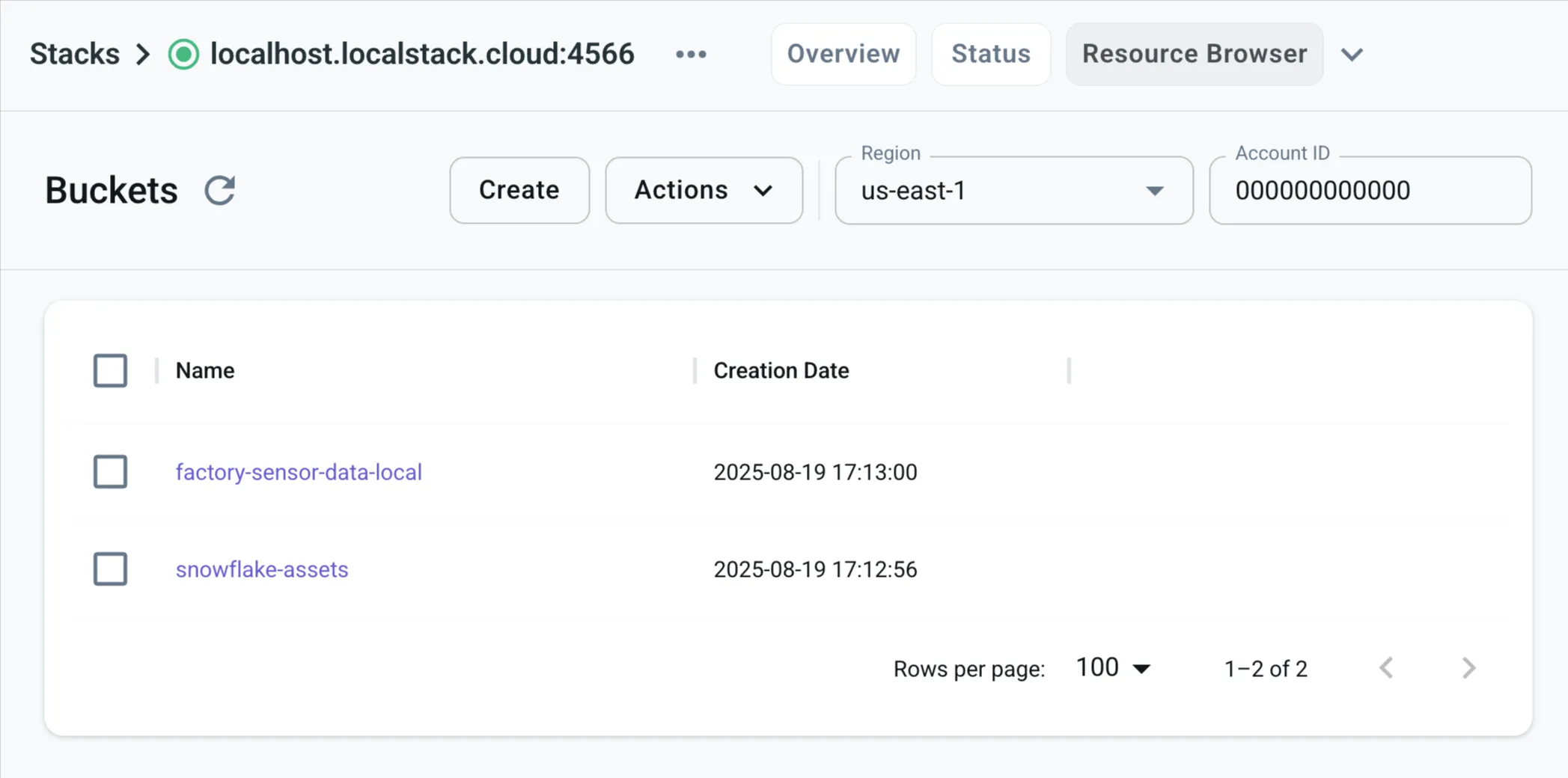Check the factory-sensor-data-local row checkbox

pos(110,472)
